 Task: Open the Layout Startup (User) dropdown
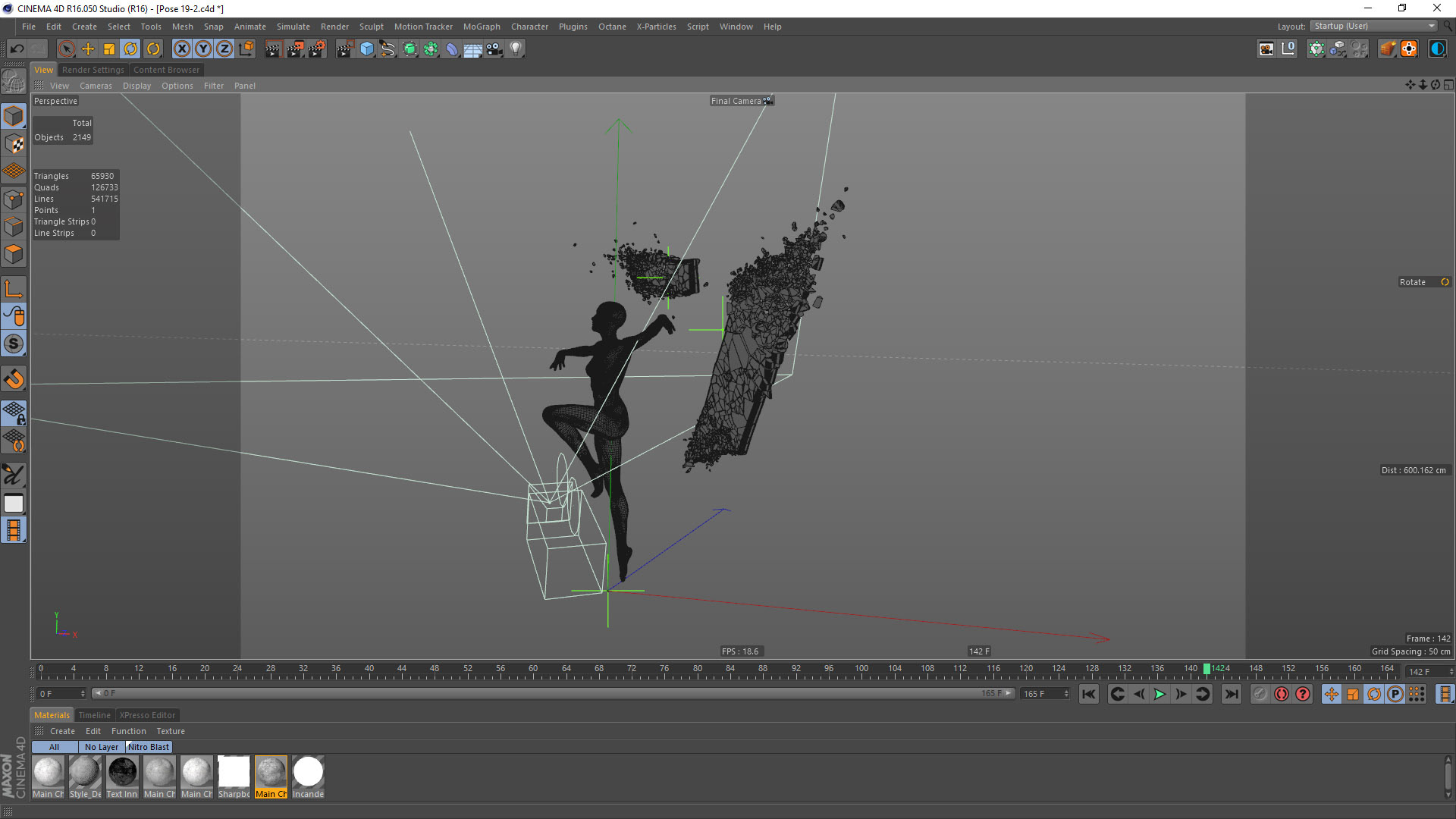click(x=1374, y=26)
